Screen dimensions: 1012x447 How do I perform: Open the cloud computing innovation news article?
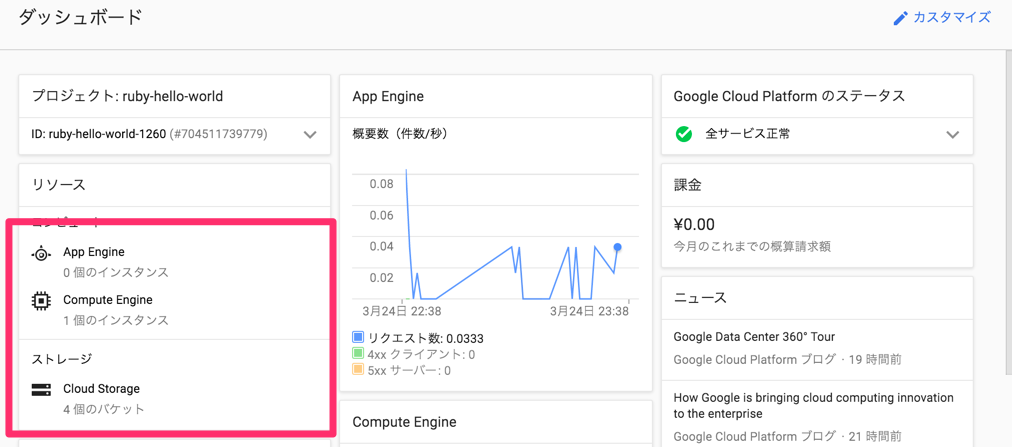813,405
